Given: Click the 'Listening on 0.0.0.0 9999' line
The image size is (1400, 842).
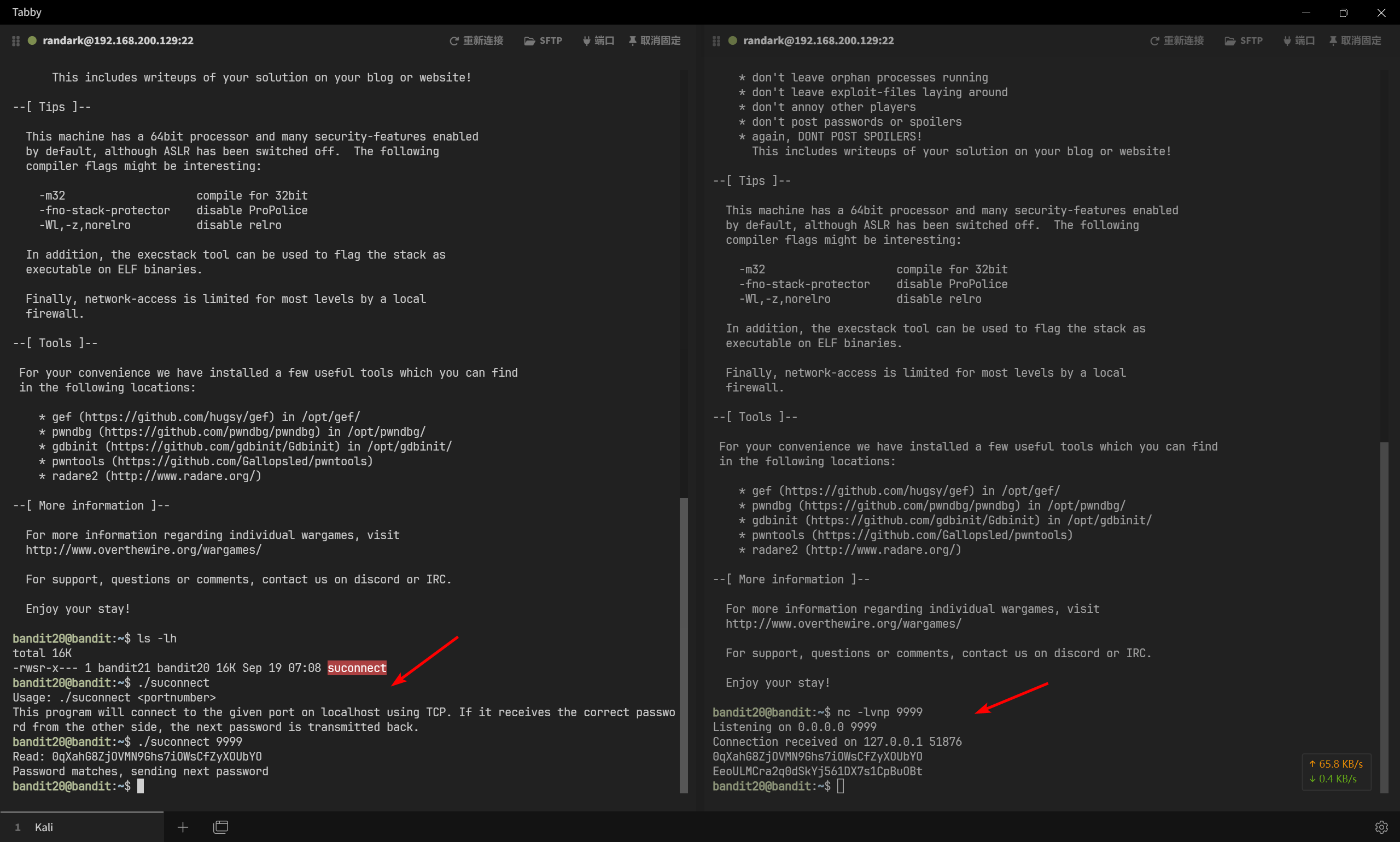Looking at the screenshot, I should (x=795, y=727).
